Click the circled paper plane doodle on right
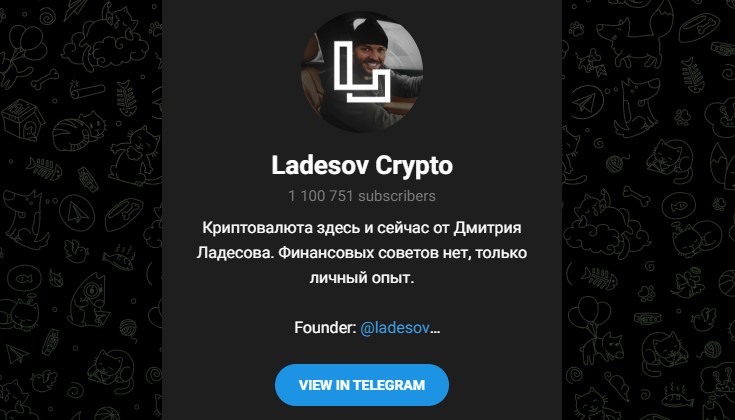Image resolution: width=735 pixels, height=420 pixels. [586, 102]
